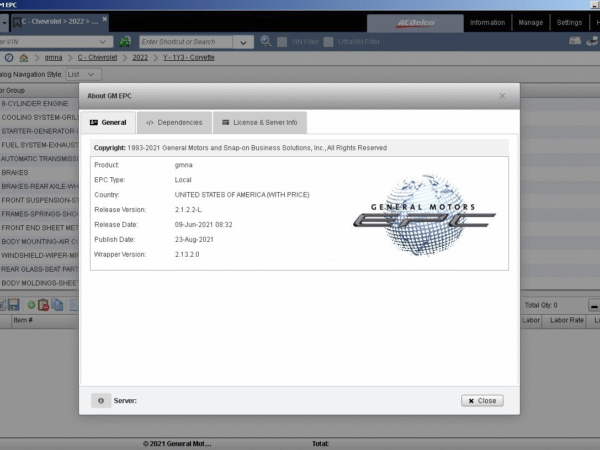
Task: Click the Enter Shortcut or Search field
Action: click(186, 42)
